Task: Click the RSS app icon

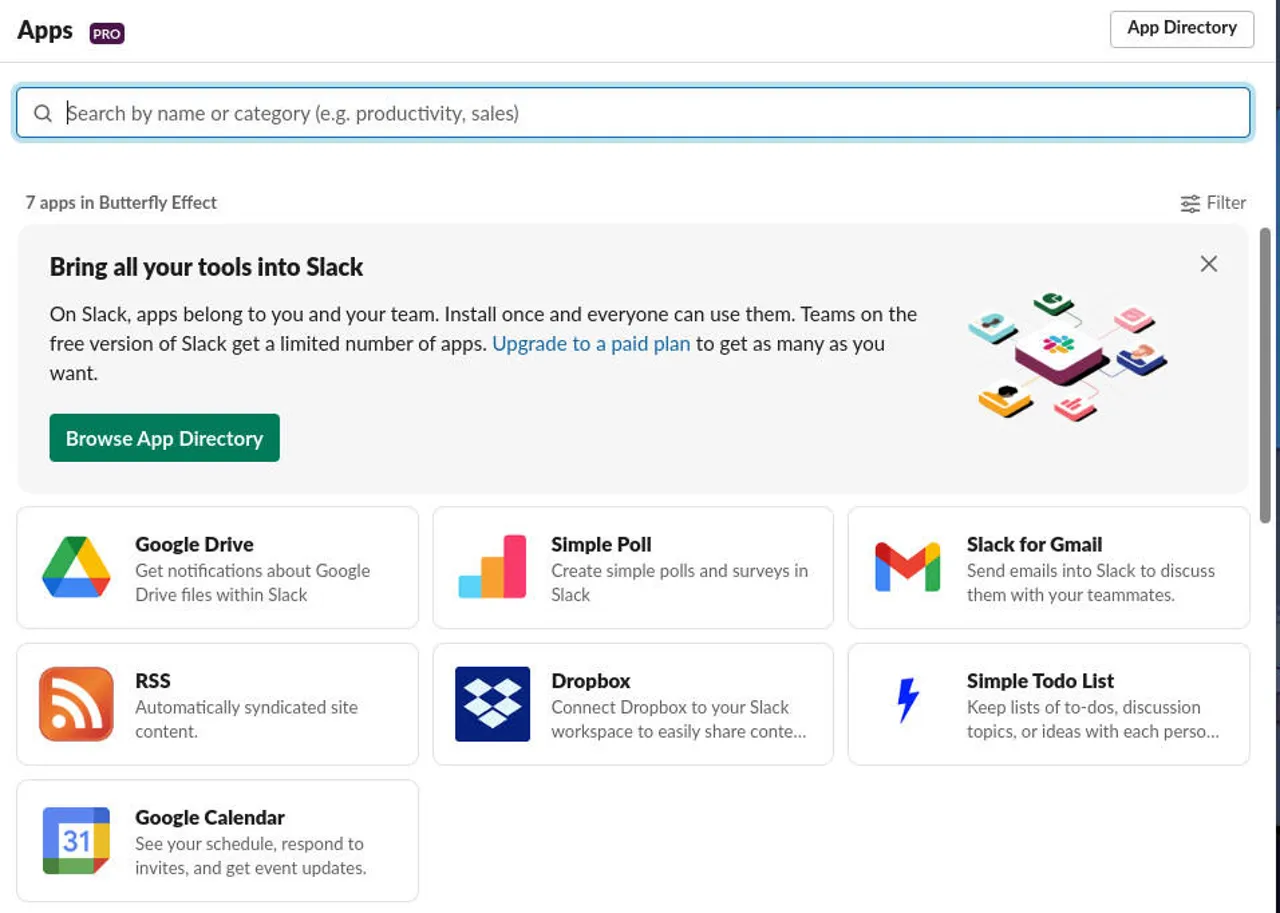Action: pos(75,703)
